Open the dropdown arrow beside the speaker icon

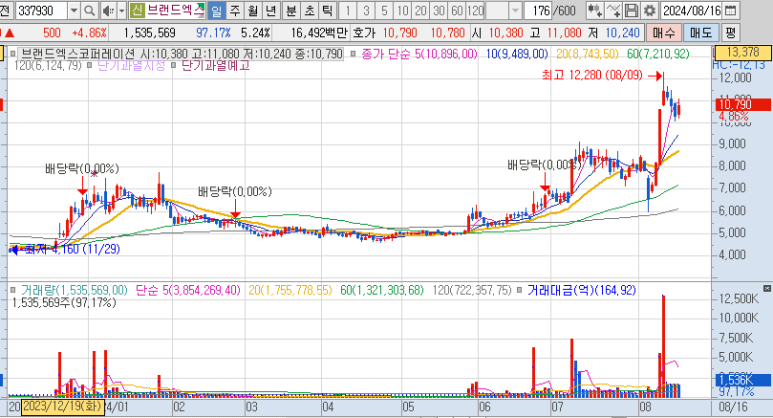coord(121,10)
